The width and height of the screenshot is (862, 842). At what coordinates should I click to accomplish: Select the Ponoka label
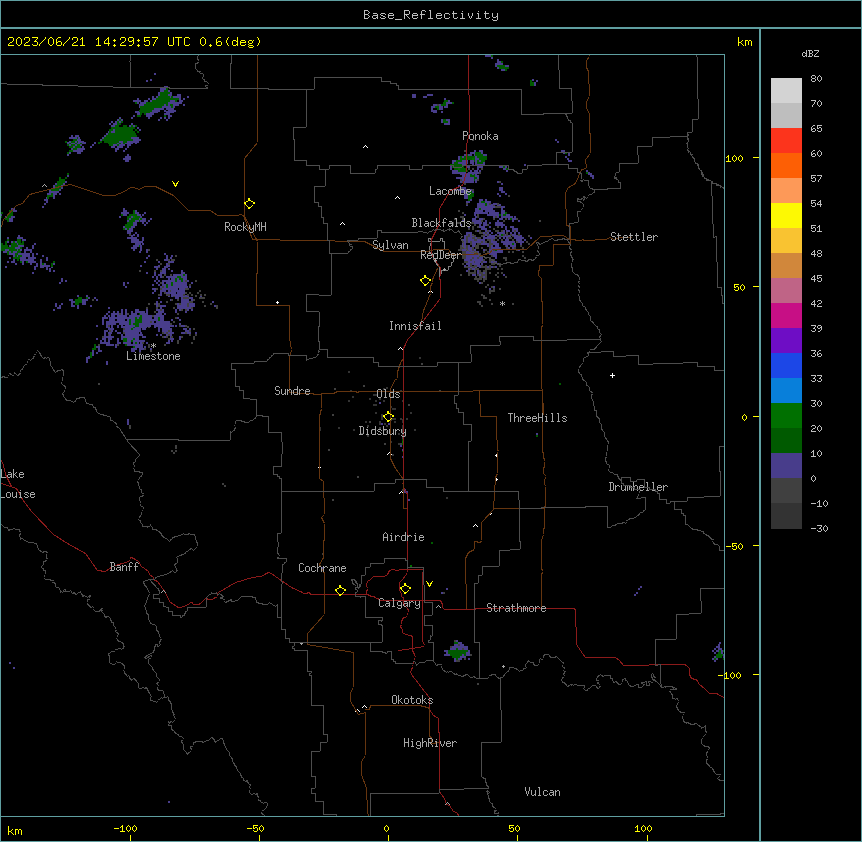[480, 136]
